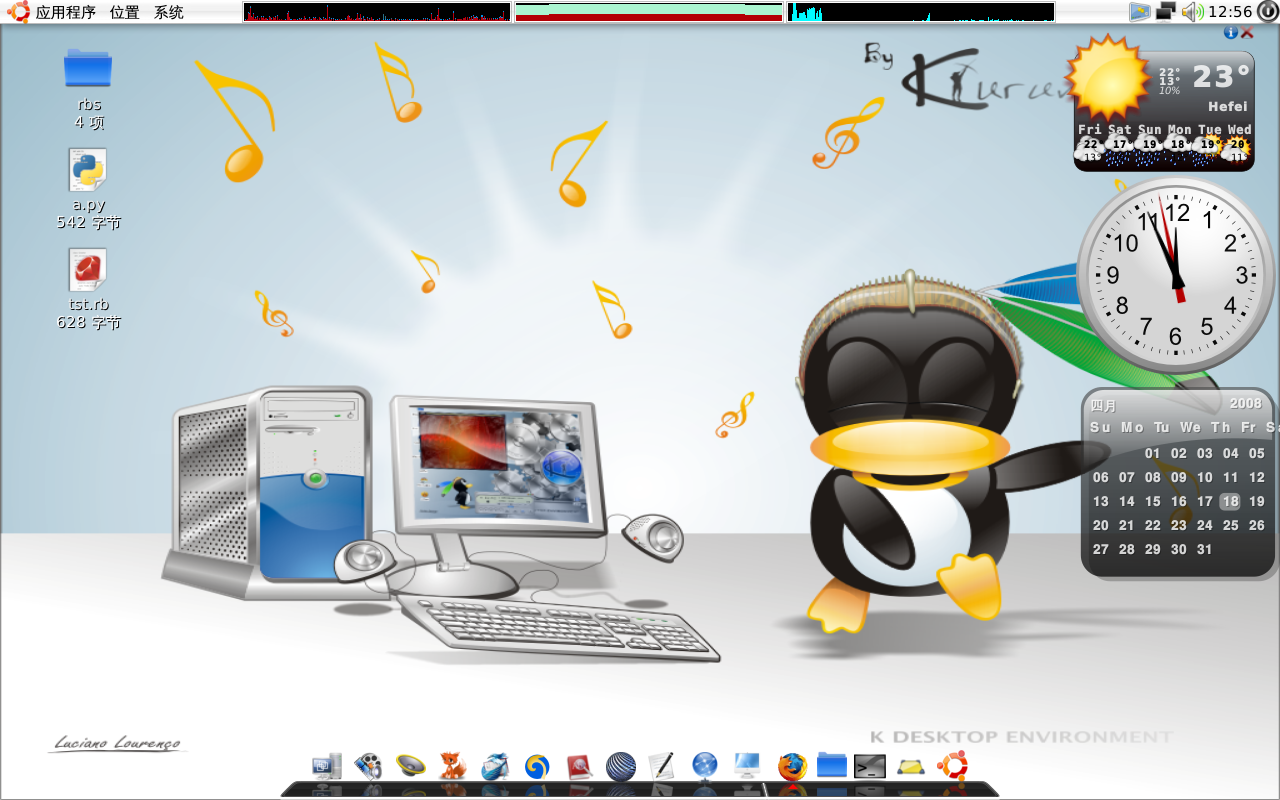Open the monitor display dock icon

click(747, 767)
